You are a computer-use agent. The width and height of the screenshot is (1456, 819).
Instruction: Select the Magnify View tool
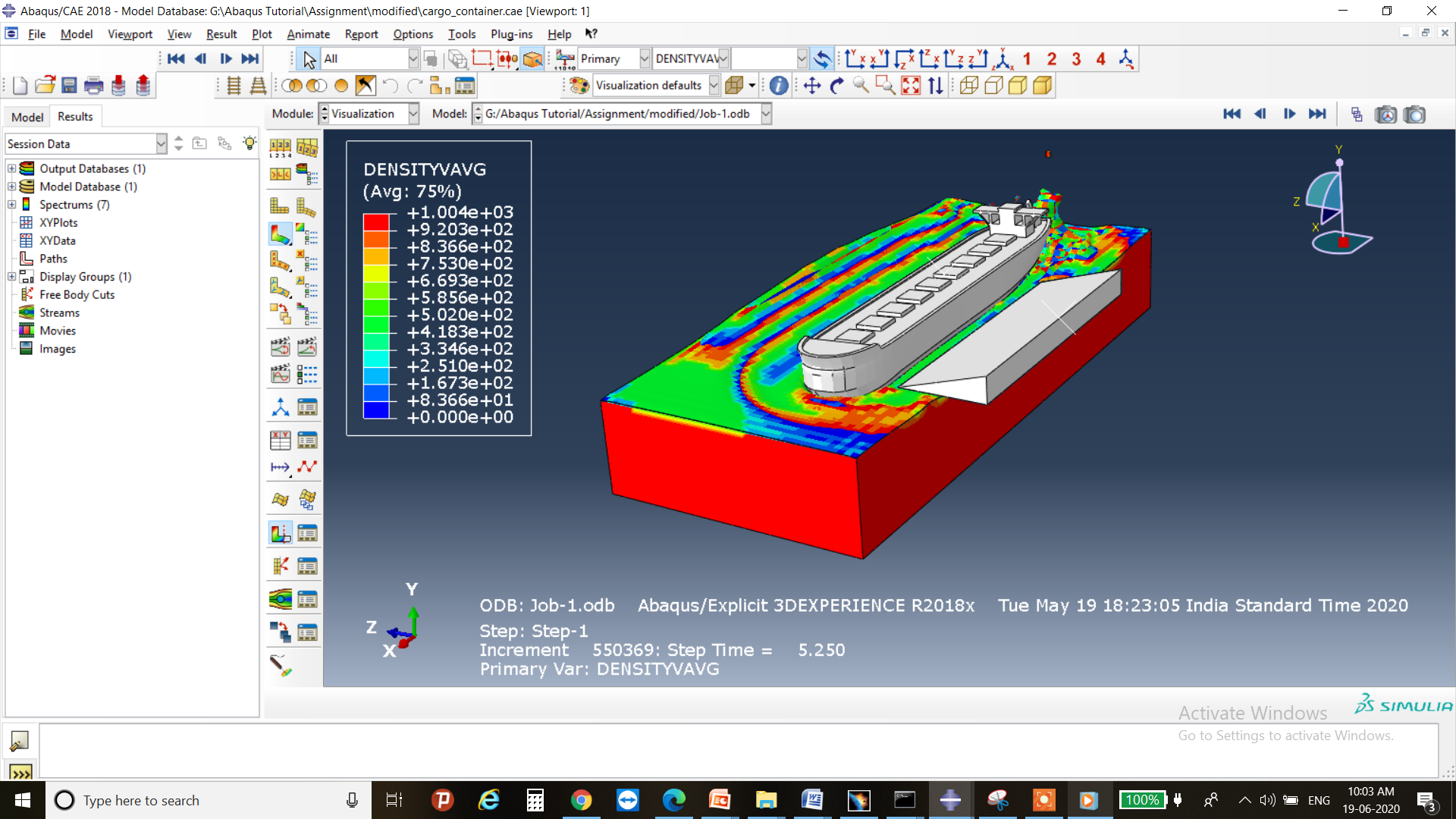click(861, 86)
